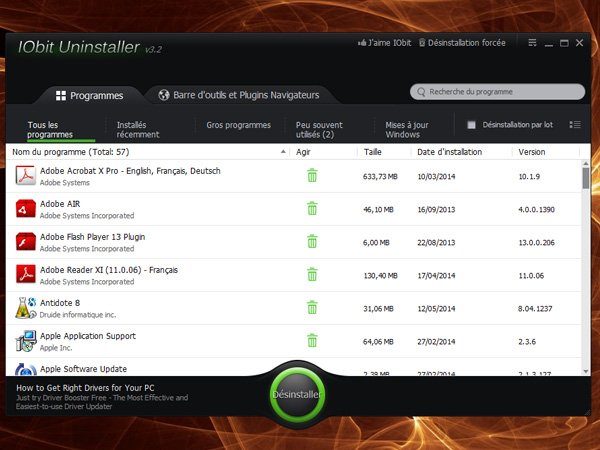The height and width of the screenshot is (450, 600).
Task: Maximize the IObit Uninstaller window
Action: (564, 43)
